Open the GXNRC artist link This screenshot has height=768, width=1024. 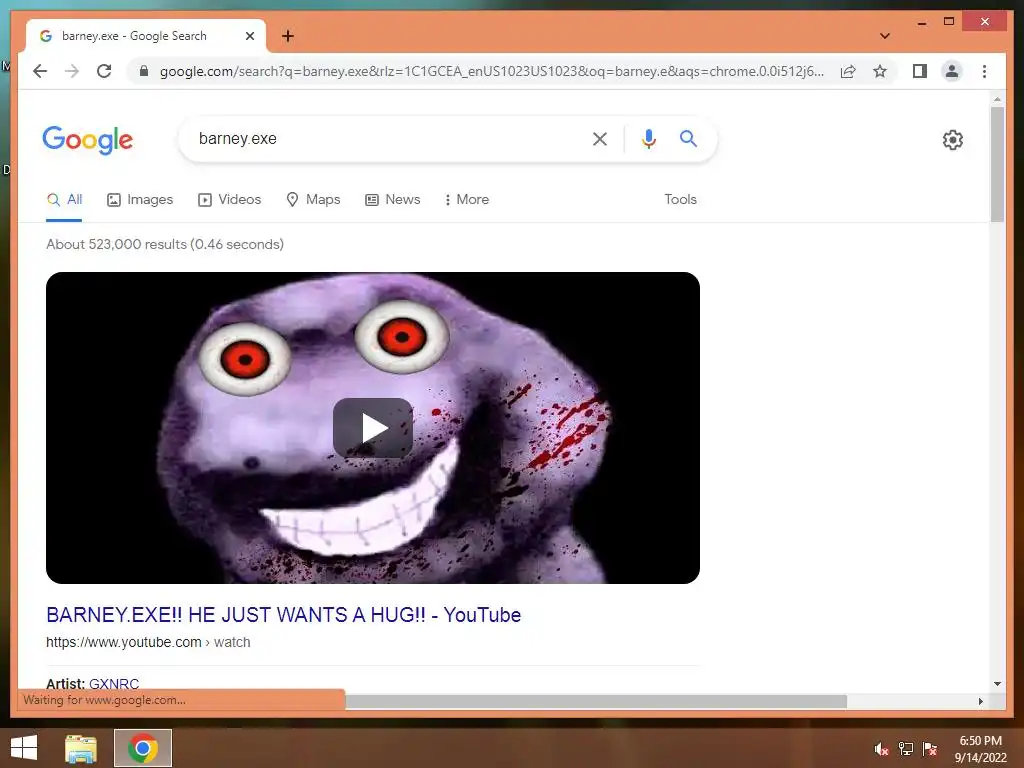(x=114, y=683)
